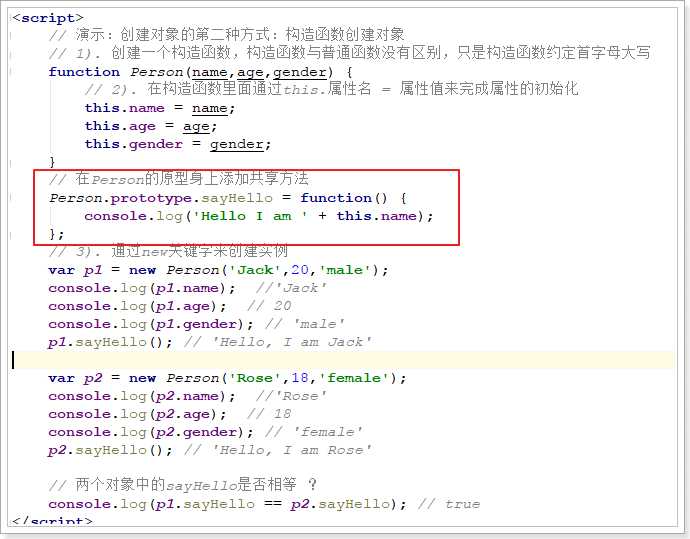Click the 'console.log(p1.gender);' statement

151,324
